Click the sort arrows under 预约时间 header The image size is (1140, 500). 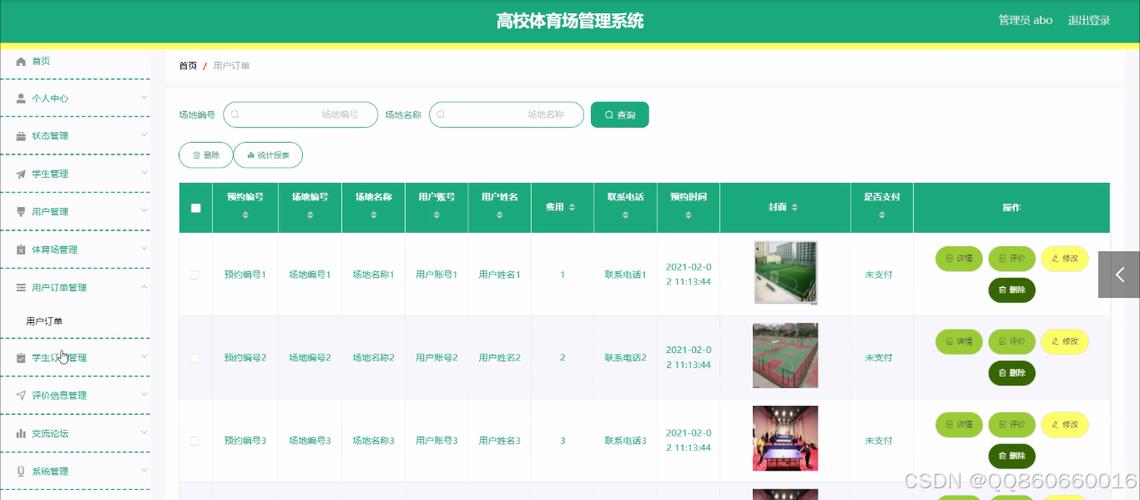(x=689, y=215)
